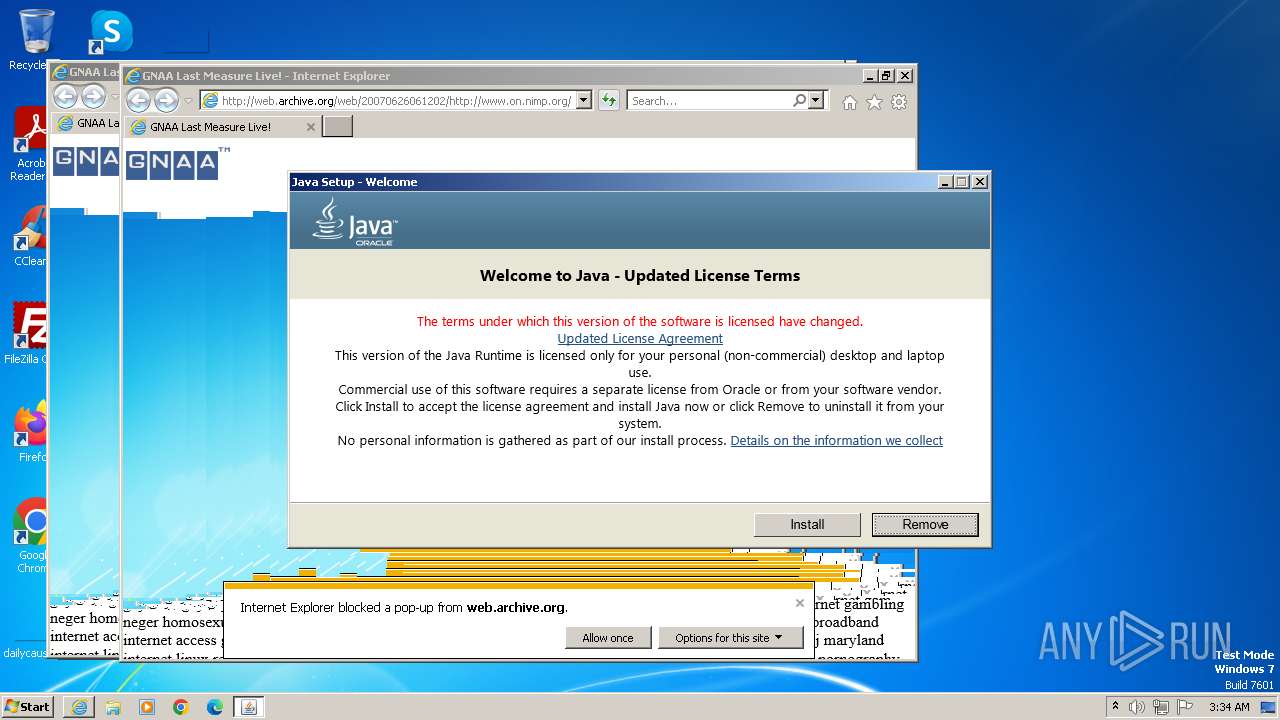Open Internet Explorer in taskbar
This screenshot has height=720, width=1280.
click(79, 707)
